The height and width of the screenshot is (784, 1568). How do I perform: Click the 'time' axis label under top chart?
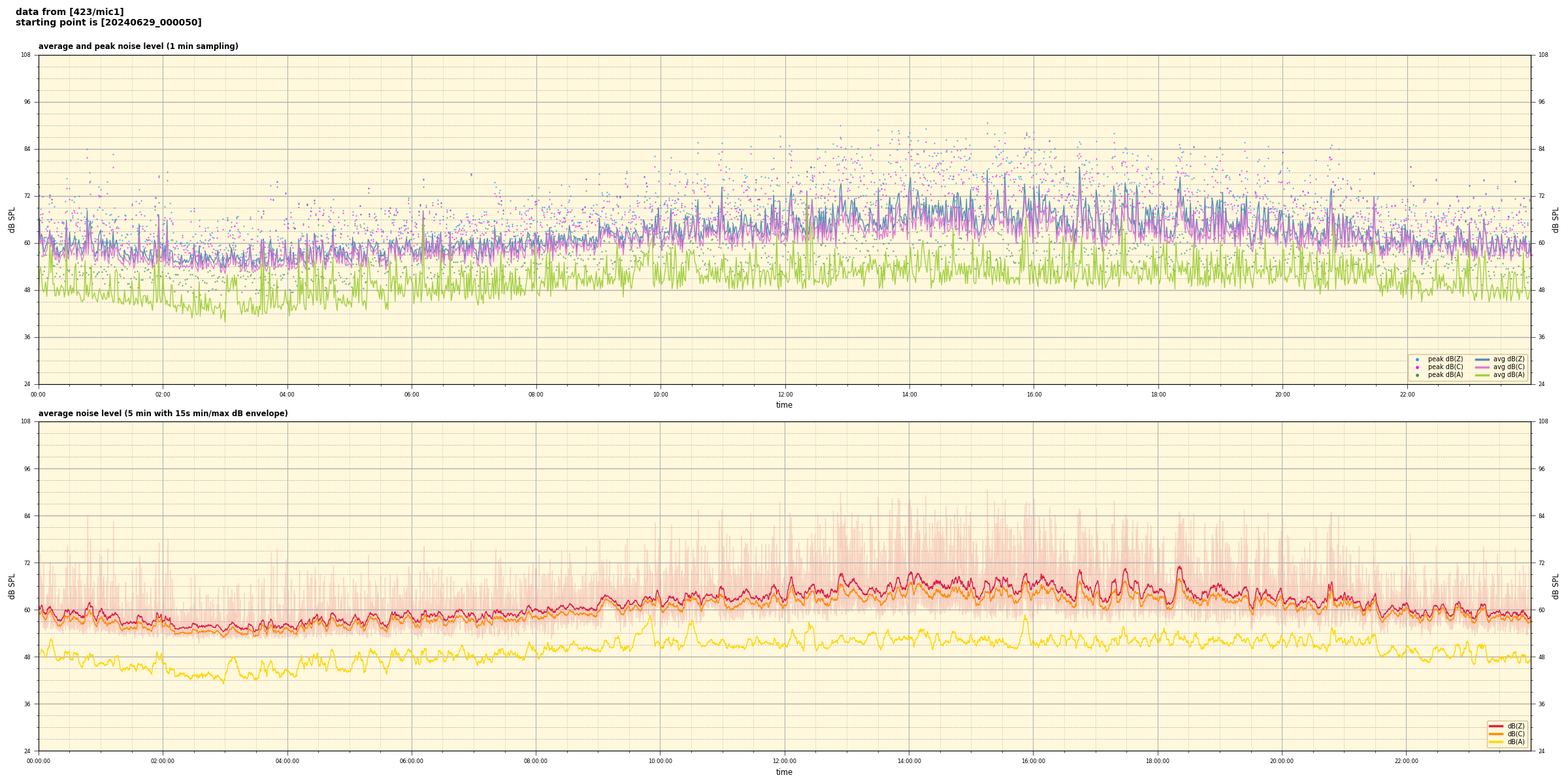[x=784, y=405]
